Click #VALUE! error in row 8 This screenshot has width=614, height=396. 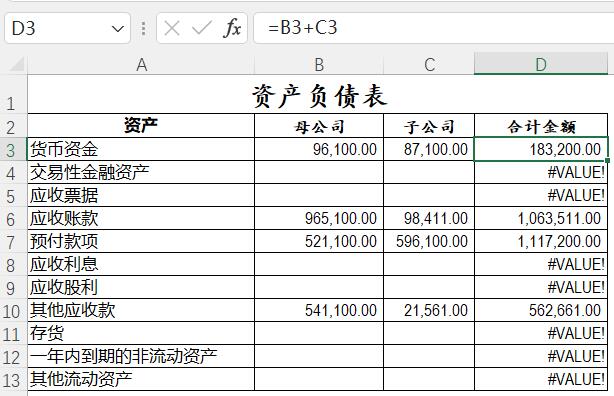click(541, 264)
